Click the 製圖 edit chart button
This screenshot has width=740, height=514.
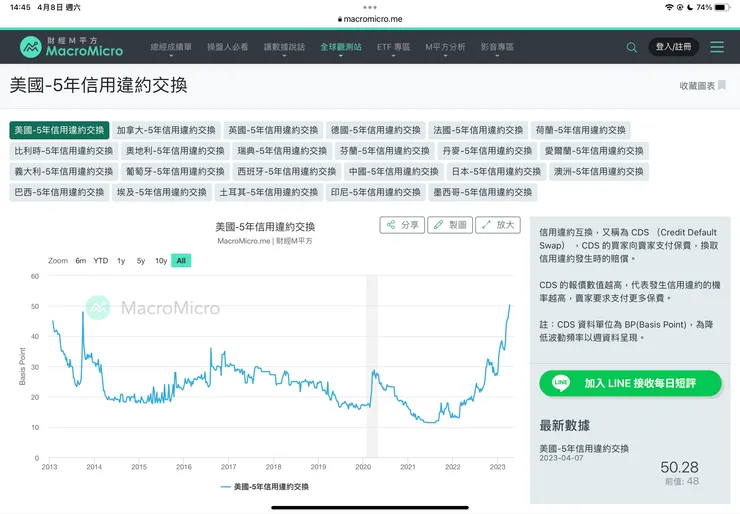click(450, 225)
